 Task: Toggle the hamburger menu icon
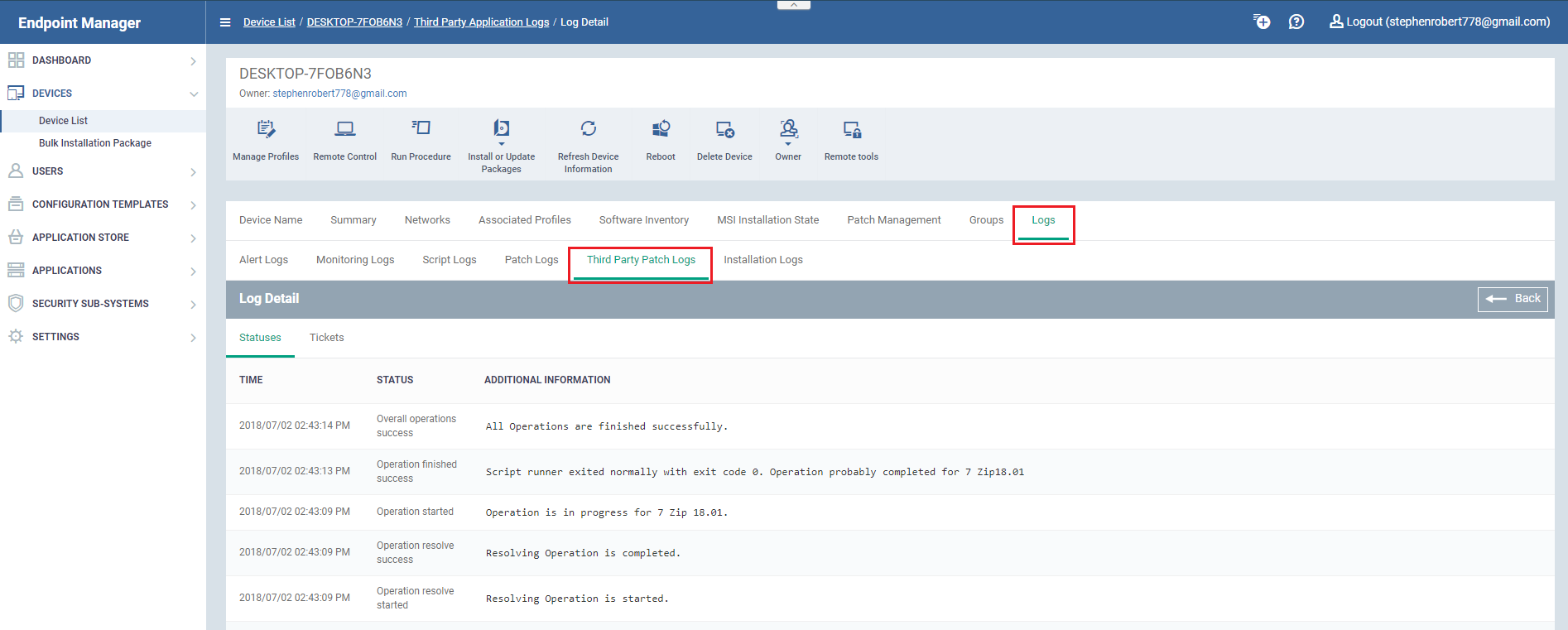pos(225,22)
